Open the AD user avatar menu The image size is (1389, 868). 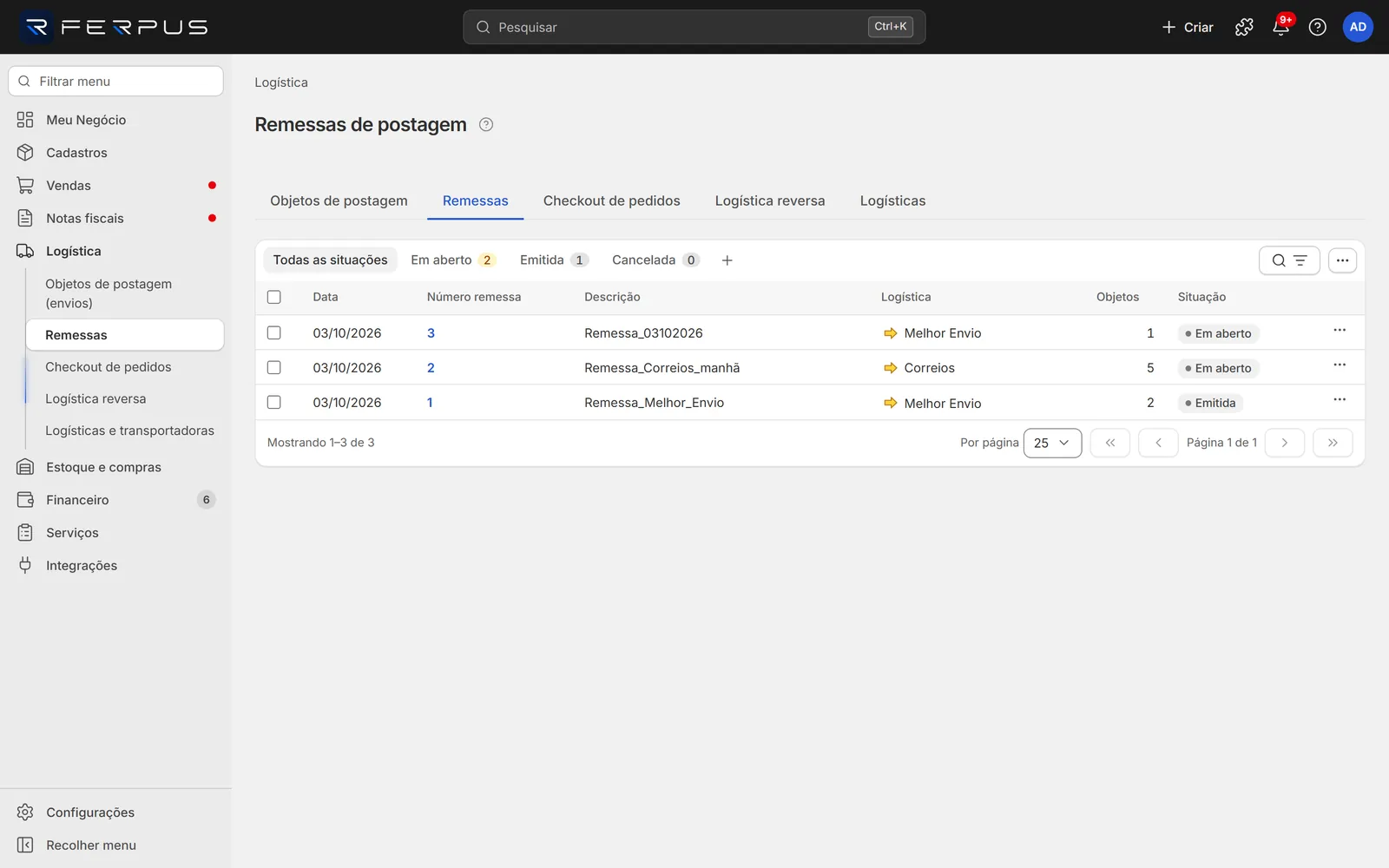[x=1358, y=27]
